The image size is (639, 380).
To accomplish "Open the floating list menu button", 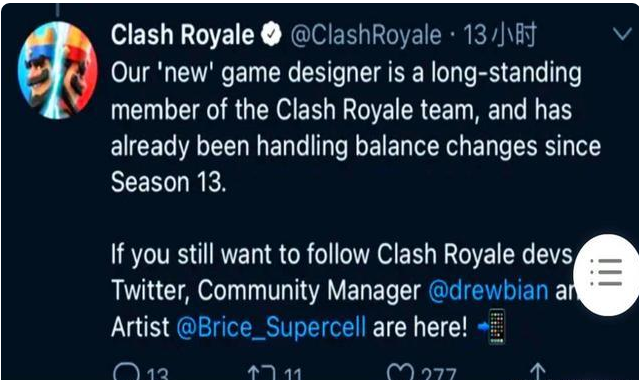I will (607, 274).
